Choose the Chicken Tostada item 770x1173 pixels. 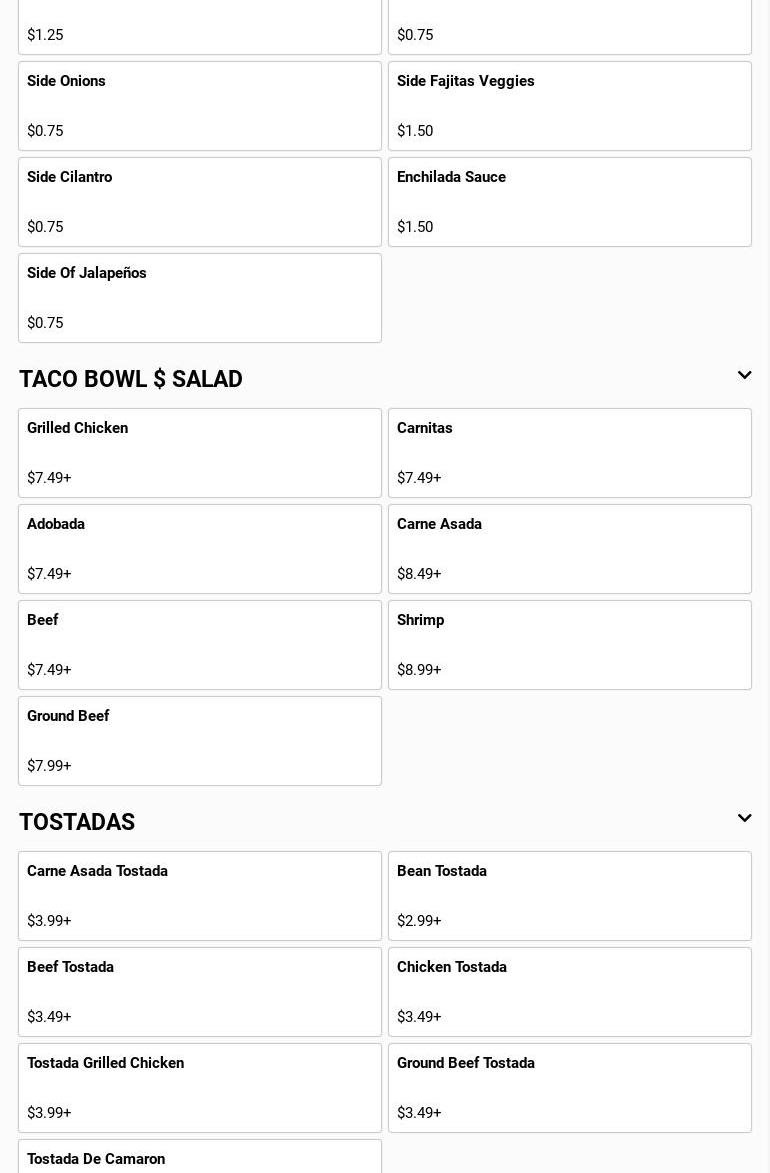coord(570,992)
